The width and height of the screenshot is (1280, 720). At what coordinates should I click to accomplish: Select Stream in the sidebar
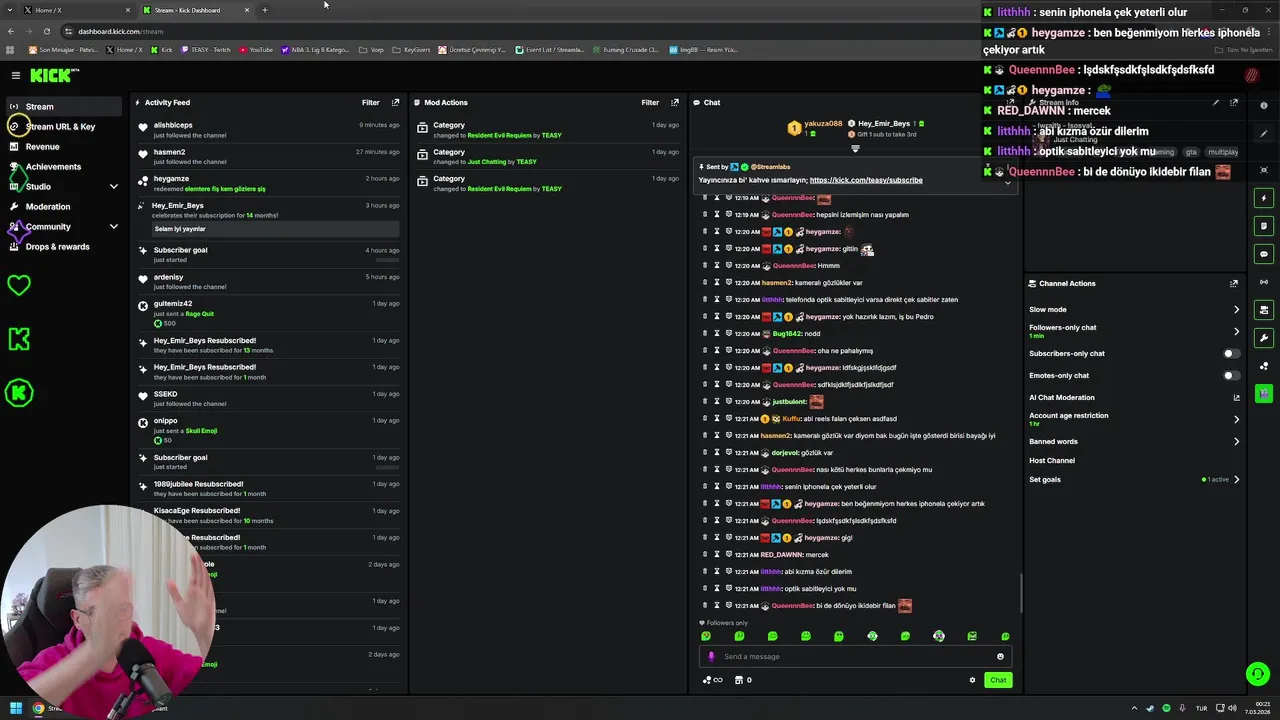(x=66, y=106)
